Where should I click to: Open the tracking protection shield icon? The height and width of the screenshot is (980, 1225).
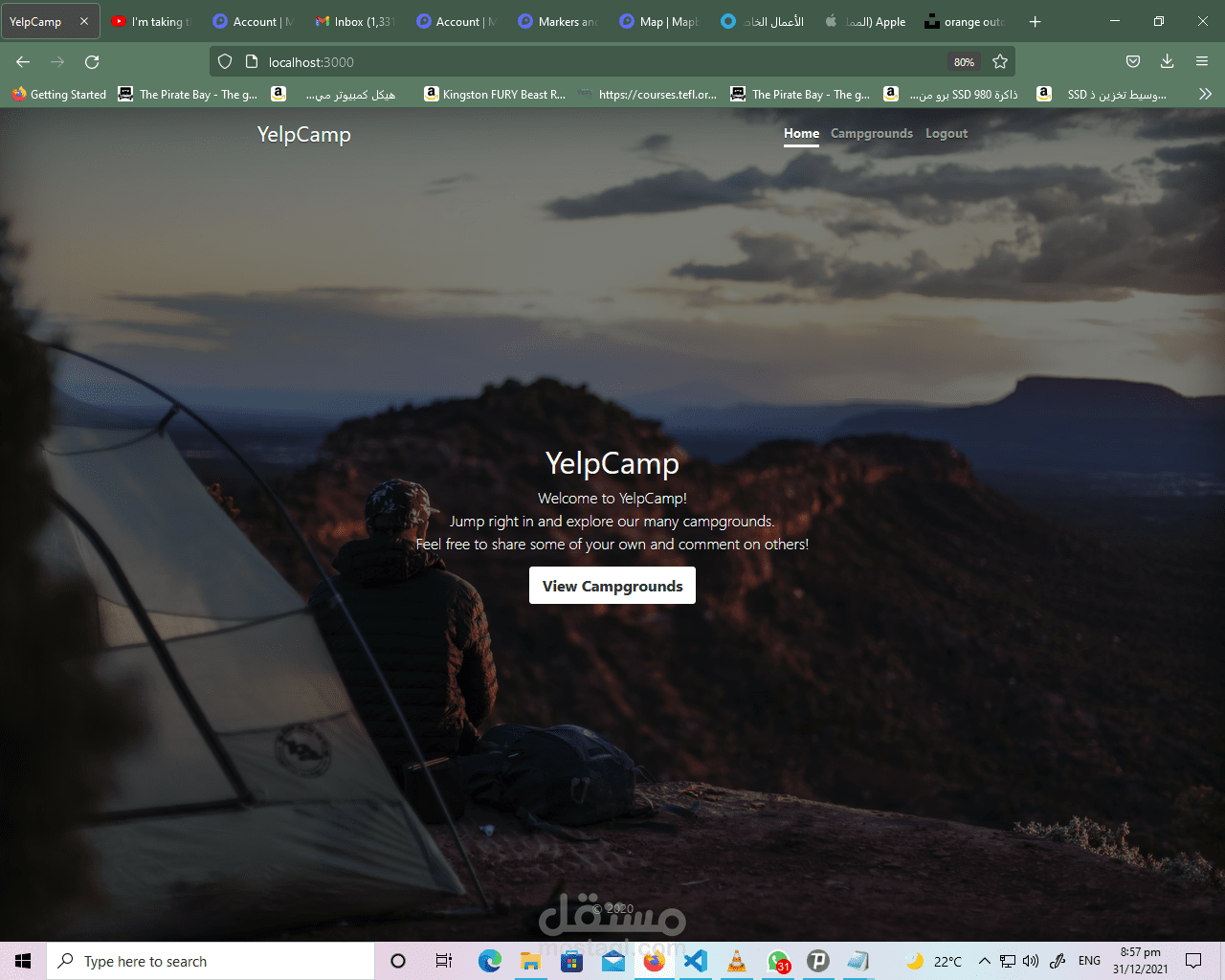coord(225,61)
